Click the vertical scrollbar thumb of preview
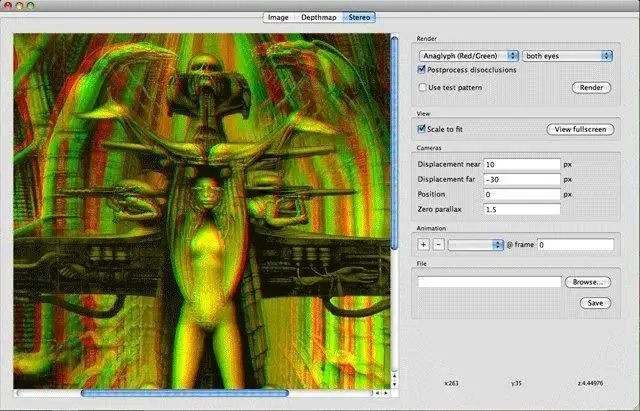Screen dimensions: 640x411 394,143
